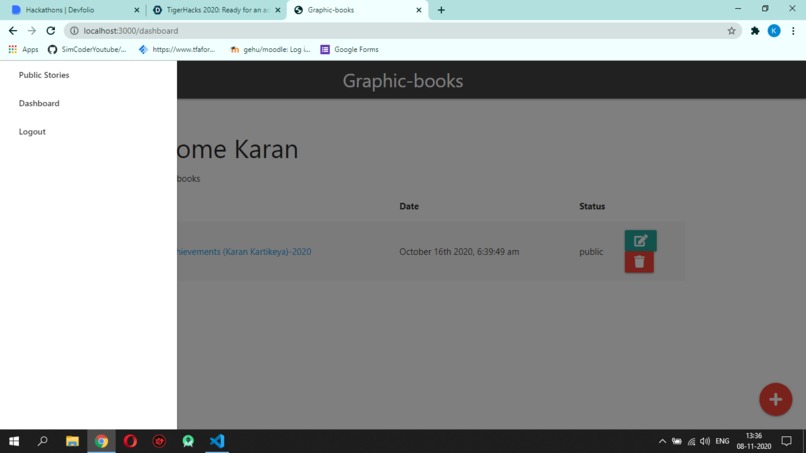Open the Chrome profile avatar K
This screenshot has width=806, height=453.
pos(774,31)
